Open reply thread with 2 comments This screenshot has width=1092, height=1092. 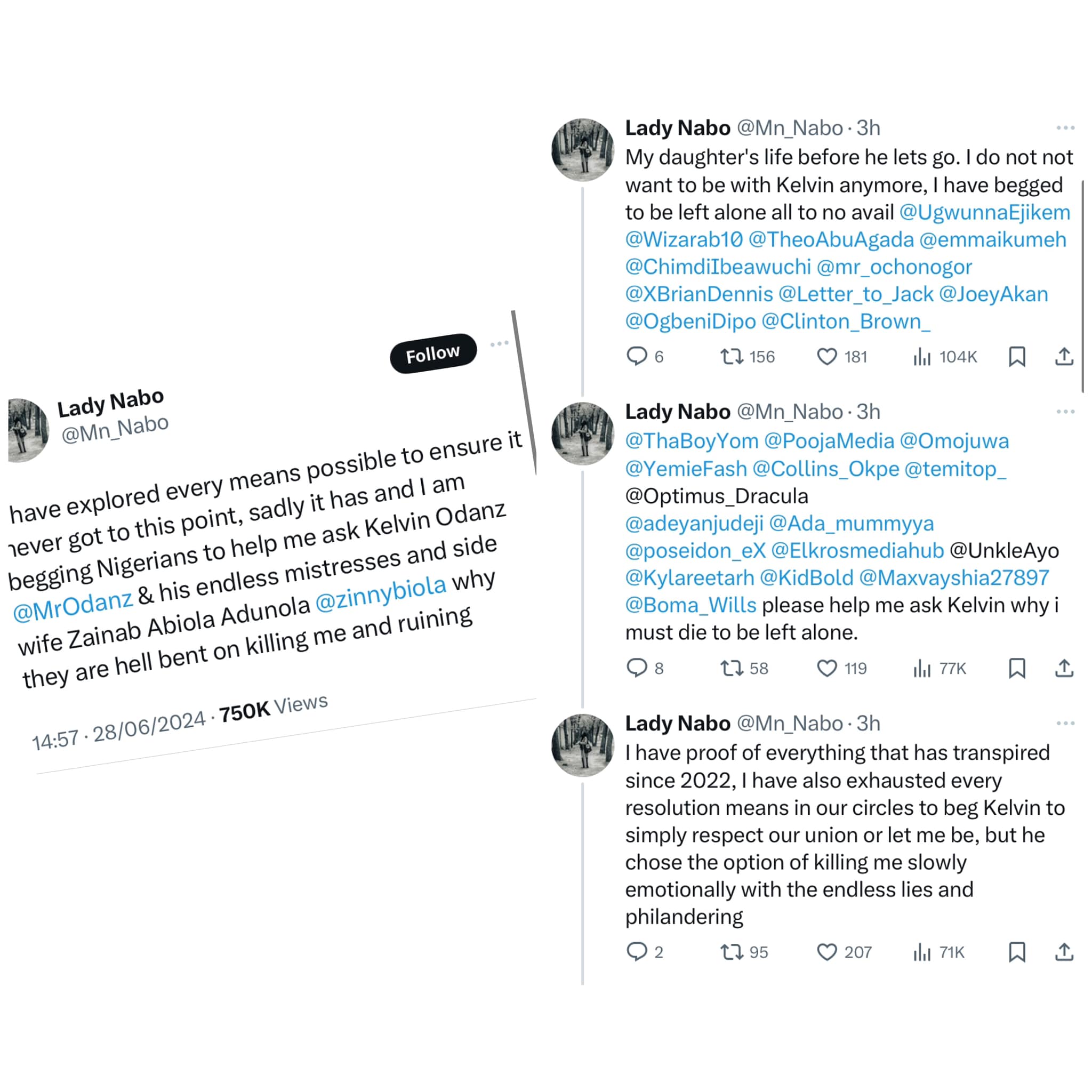(637, 952)
